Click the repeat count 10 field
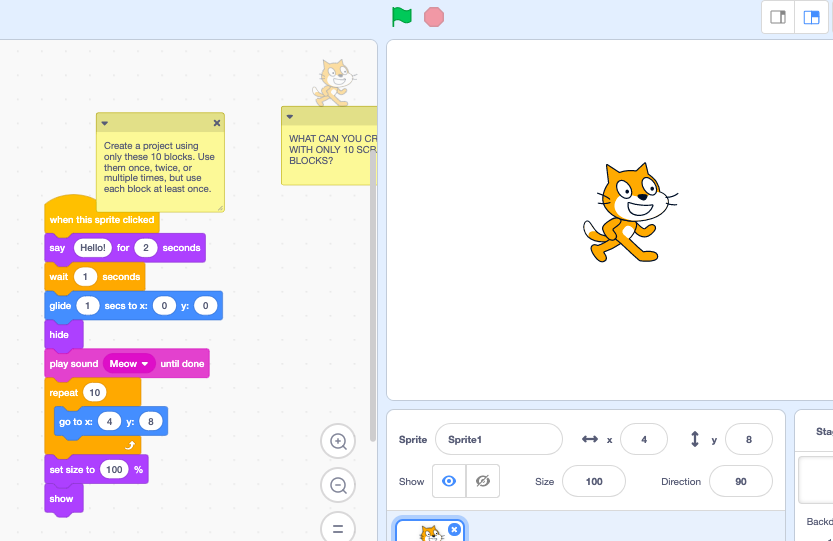The height and width of the screenshot is (541, 833). pyautogui.click(x=95, y=393)
